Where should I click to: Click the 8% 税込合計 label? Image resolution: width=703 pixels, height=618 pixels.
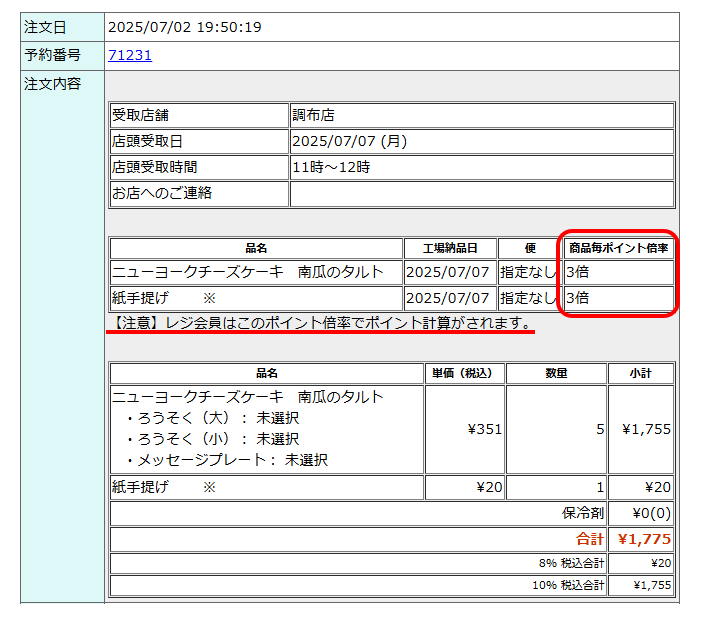(x=571, y=563)
